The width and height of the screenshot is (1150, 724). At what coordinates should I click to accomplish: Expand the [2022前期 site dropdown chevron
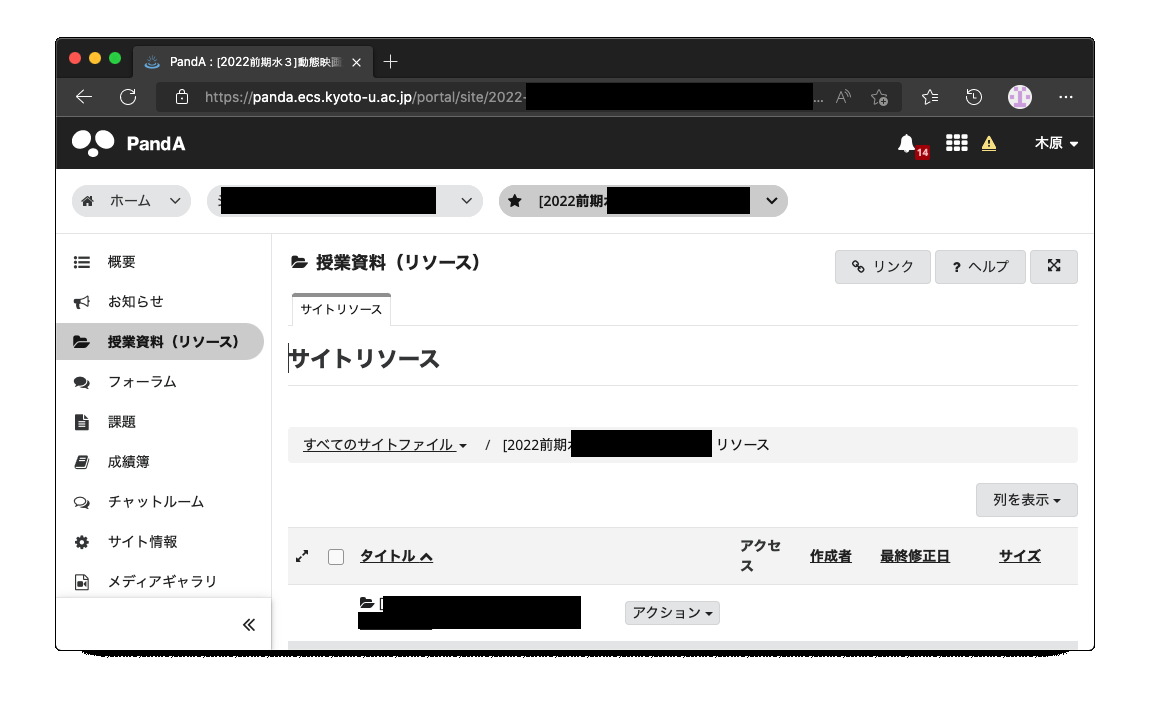tap(772, 201)
